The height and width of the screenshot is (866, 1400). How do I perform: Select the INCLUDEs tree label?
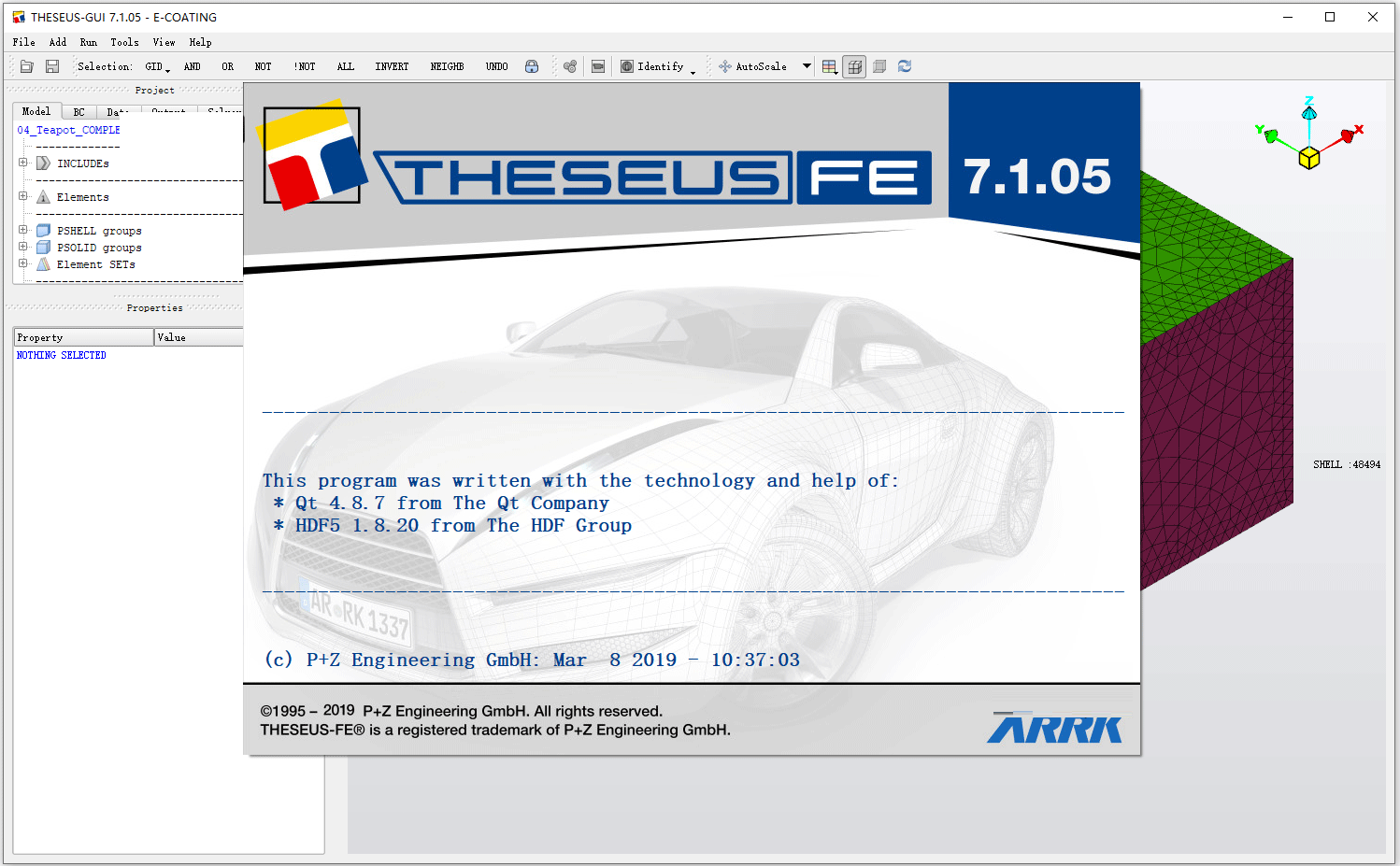83,163
